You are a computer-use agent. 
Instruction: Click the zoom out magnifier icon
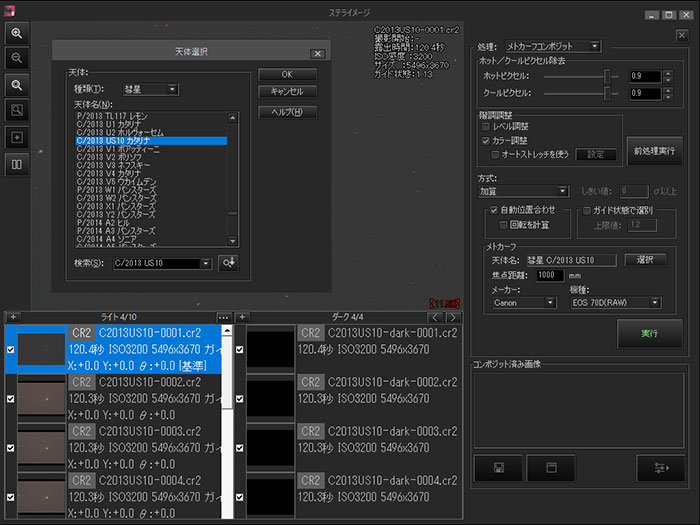[17, 58]
